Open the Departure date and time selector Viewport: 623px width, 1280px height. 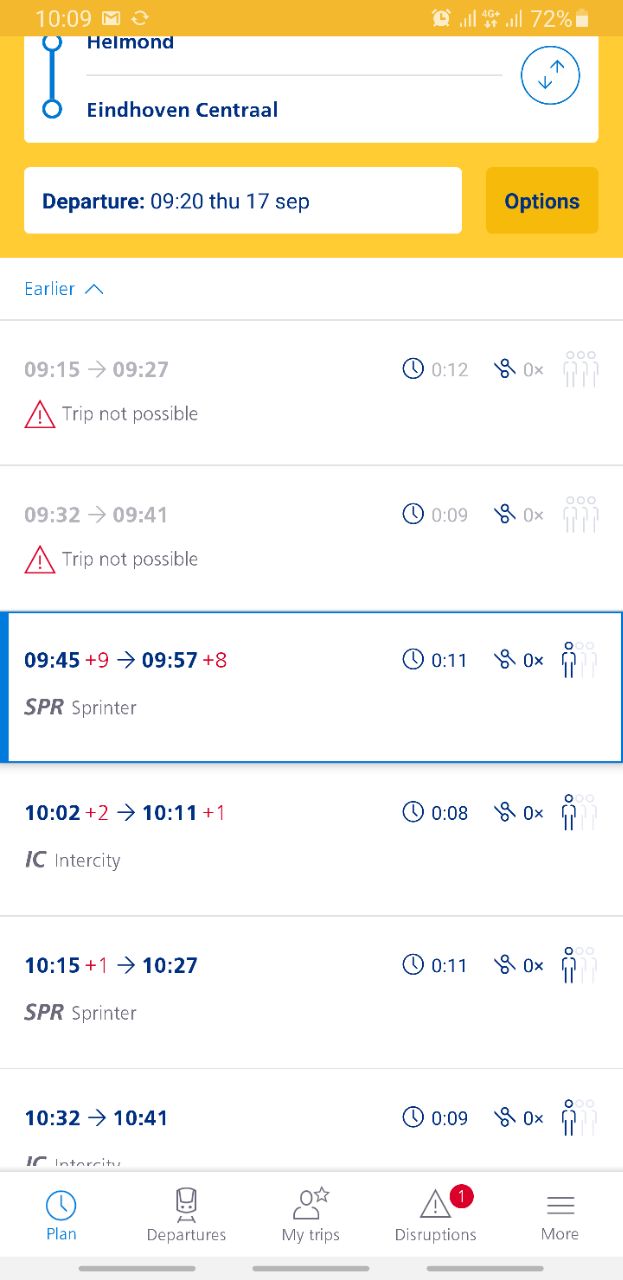coord(243,201)
